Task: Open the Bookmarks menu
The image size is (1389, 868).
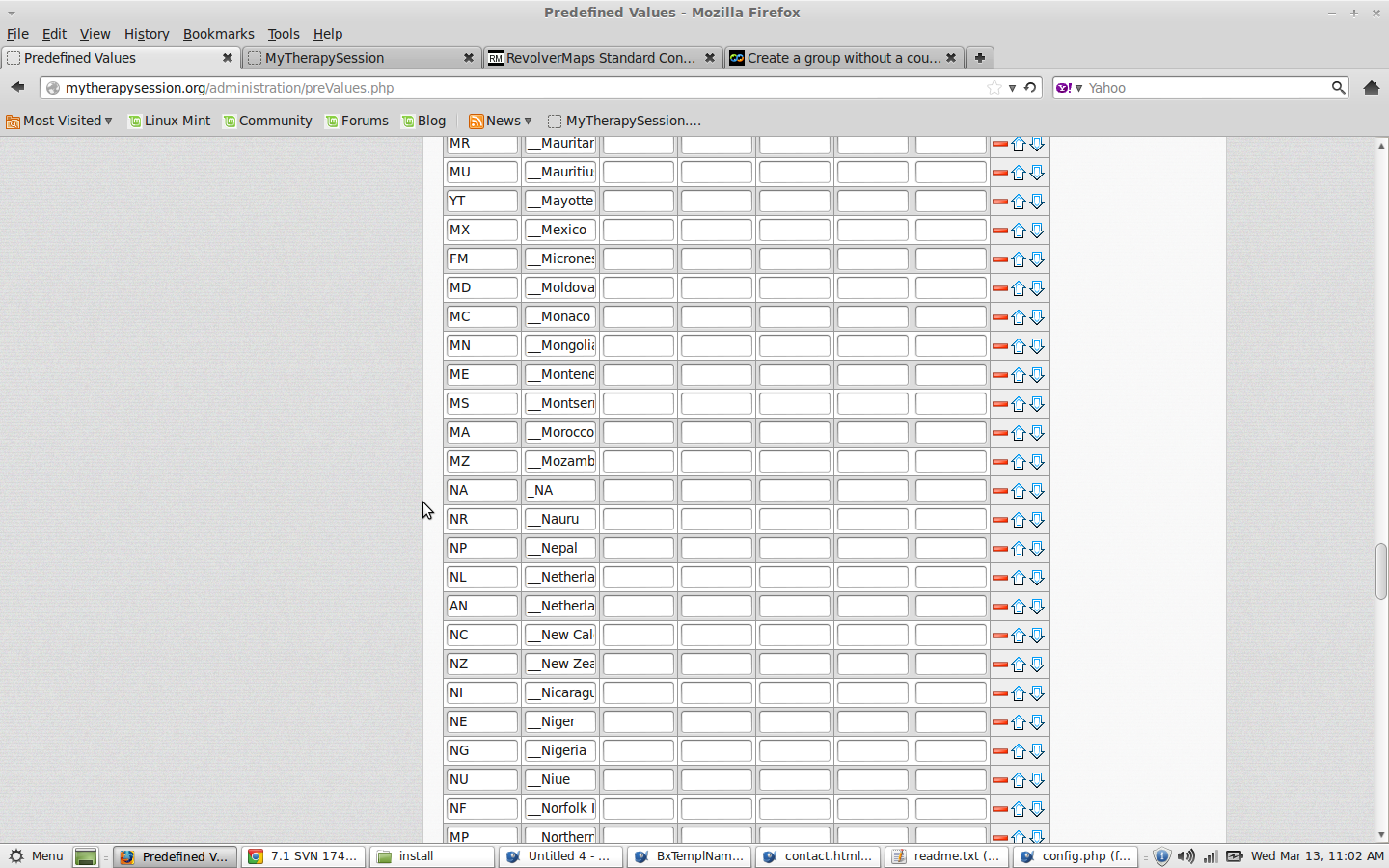Action: 218,34
